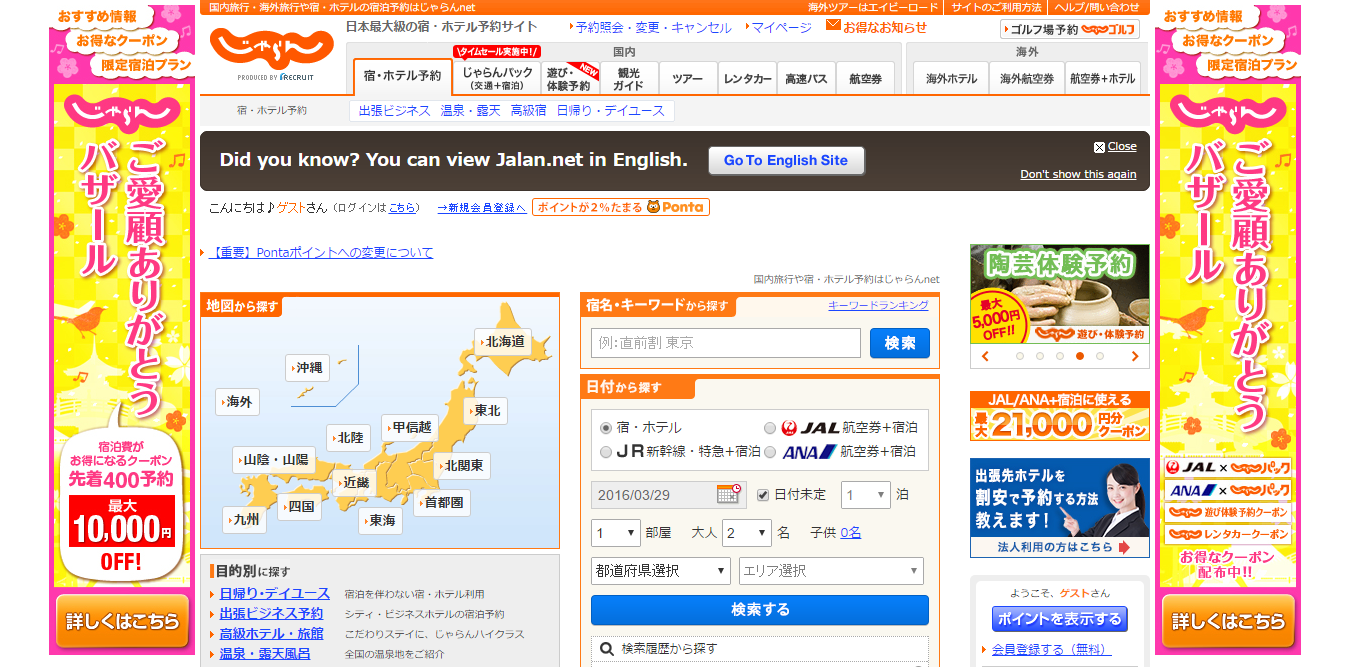Screen dimensions: 1349x667
Task: Open the 日帰り・デイユース purpose link
Action: [274, 594]
